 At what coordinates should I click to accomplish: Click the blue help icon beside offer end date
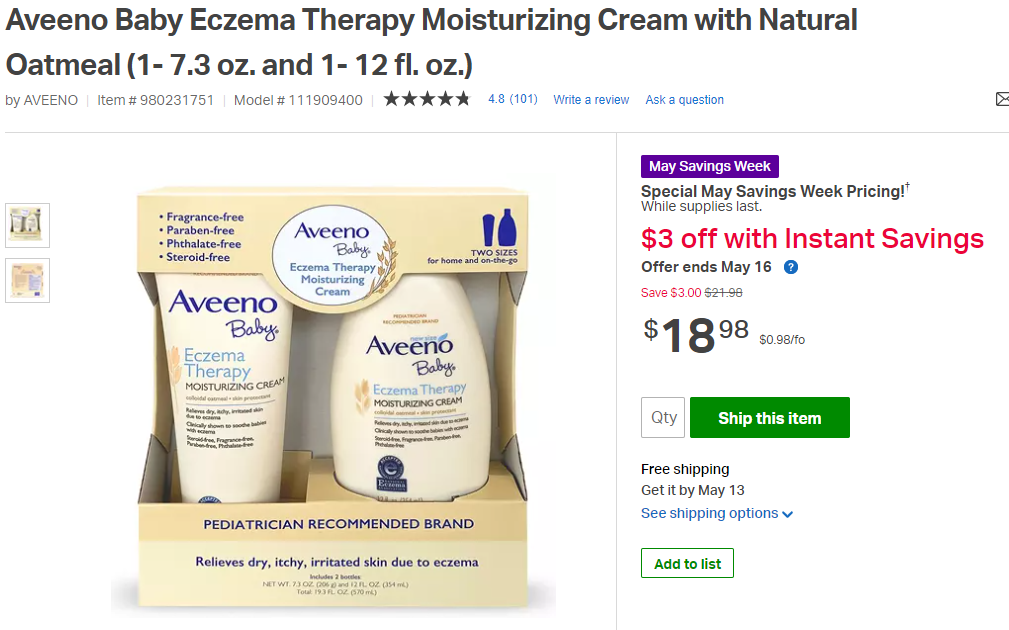(x=791, y=267)
